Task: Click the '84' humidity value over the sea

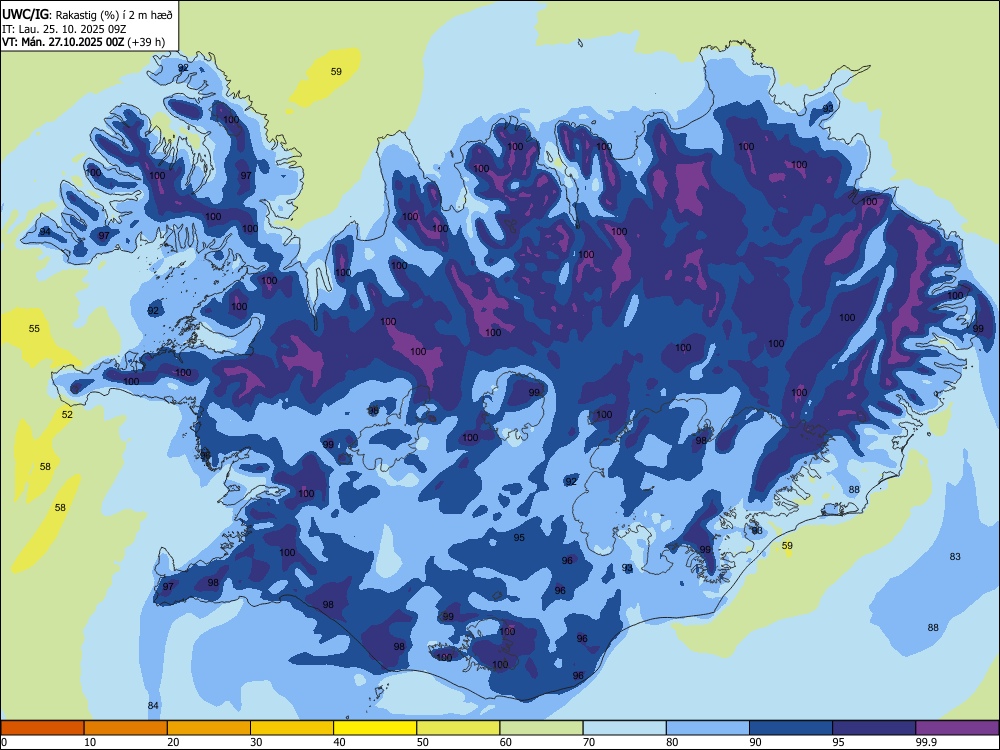Action: click(153, 705)
